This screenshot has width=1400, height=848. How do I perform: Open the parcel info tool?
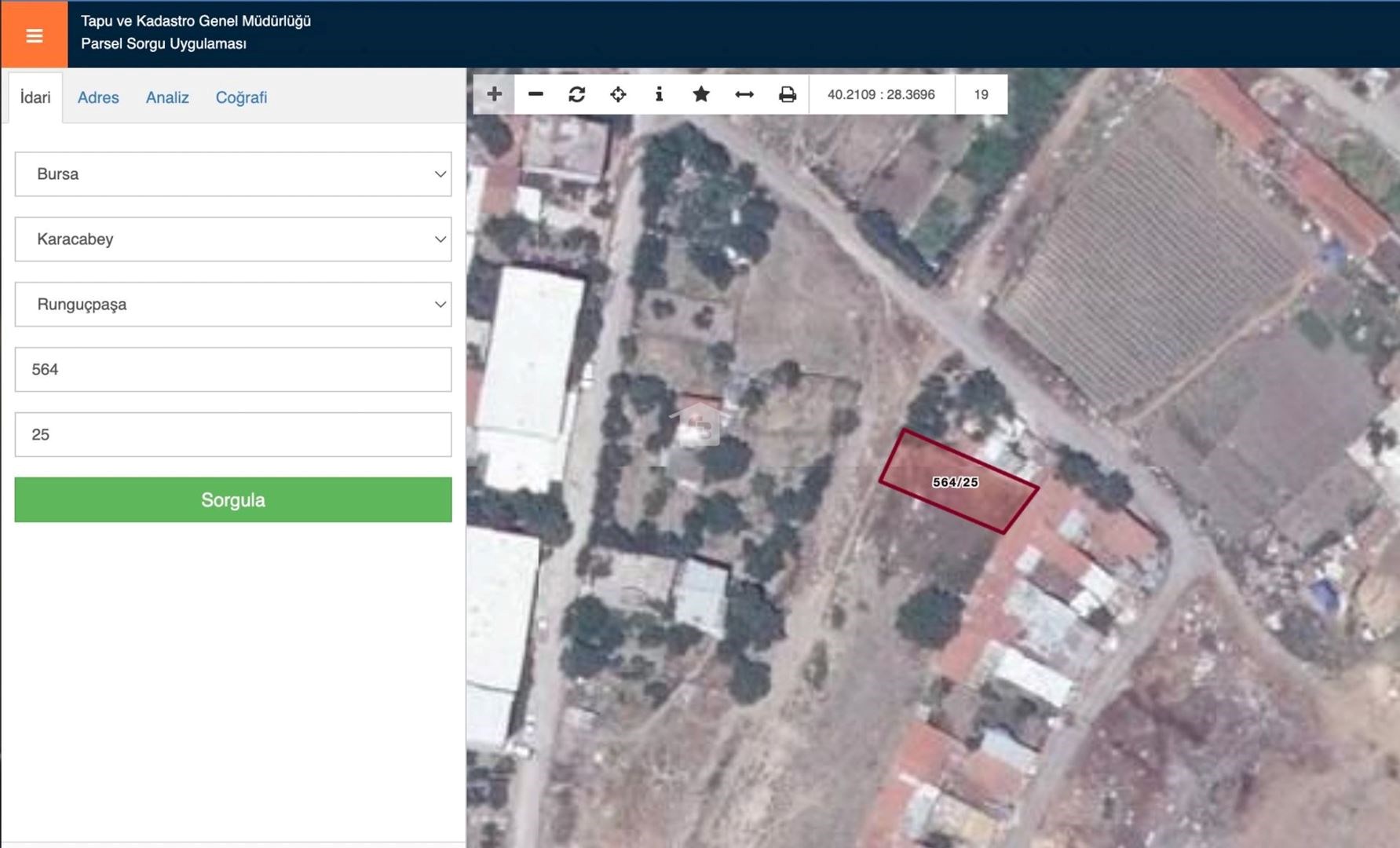tap(659, 94)
